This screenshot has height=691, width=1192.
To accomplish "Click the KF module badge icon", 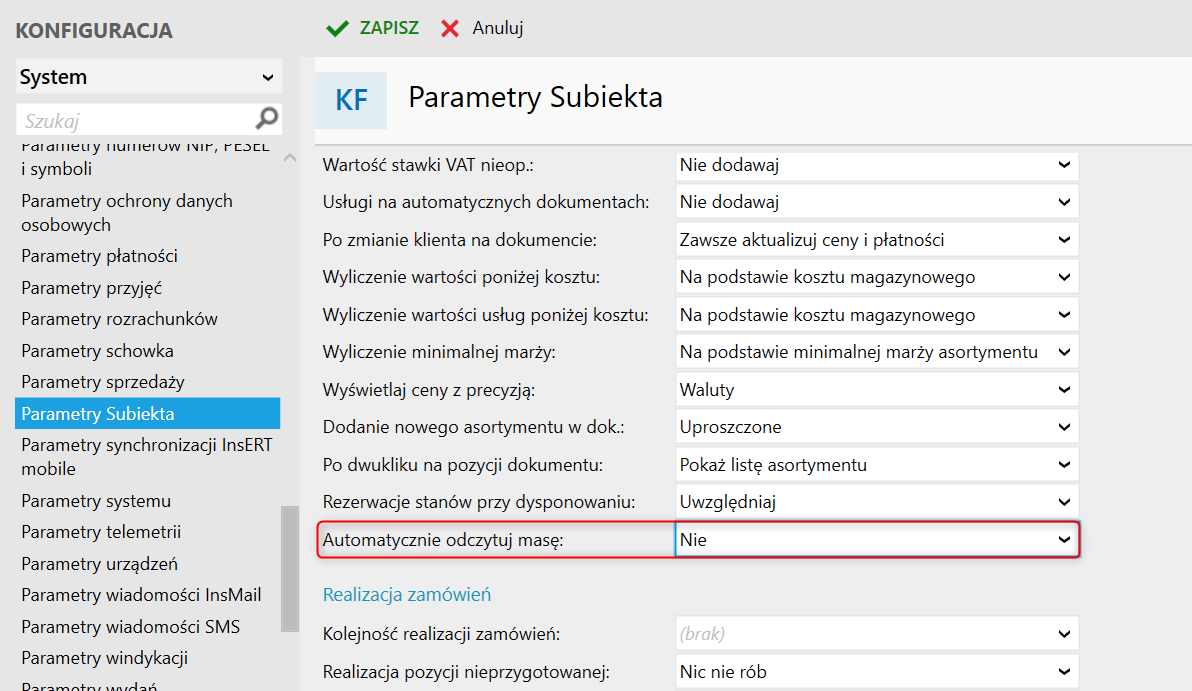I will pyautogui.click(x=351, y=100).
